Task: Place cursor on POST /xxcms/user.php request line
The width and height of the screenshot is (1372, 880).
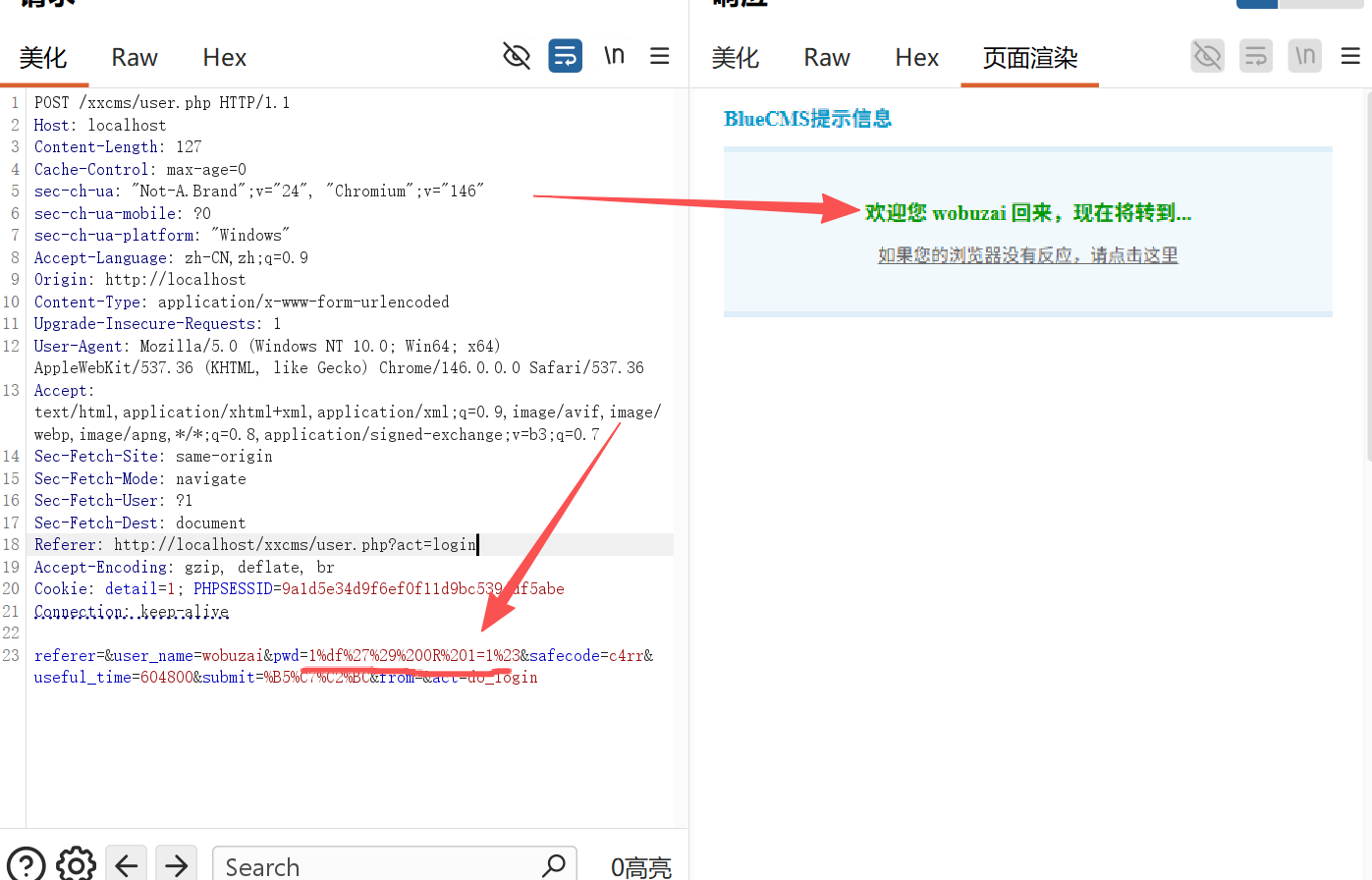Action: pos(162,103)
